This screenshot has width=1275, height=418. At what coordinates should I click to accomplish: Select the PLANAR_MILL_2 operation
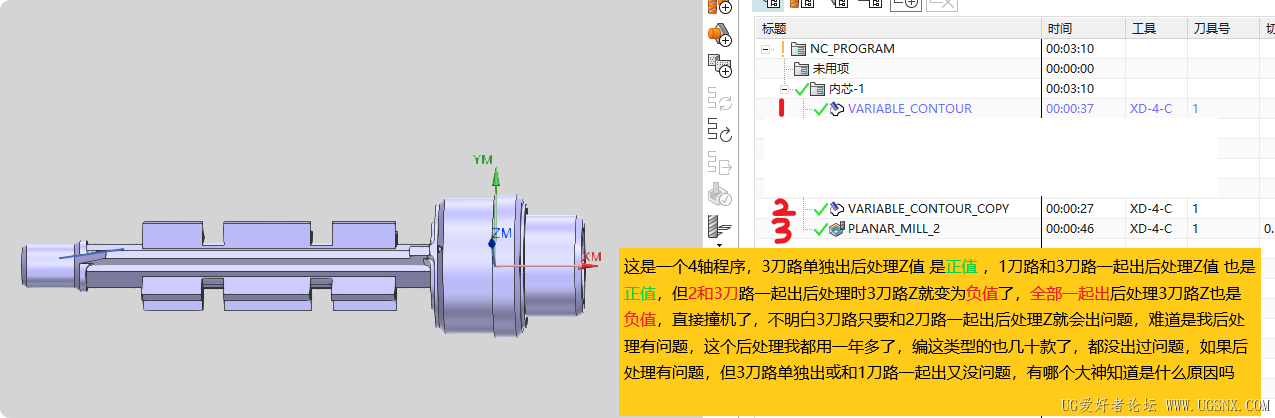(x=893, y=229)
